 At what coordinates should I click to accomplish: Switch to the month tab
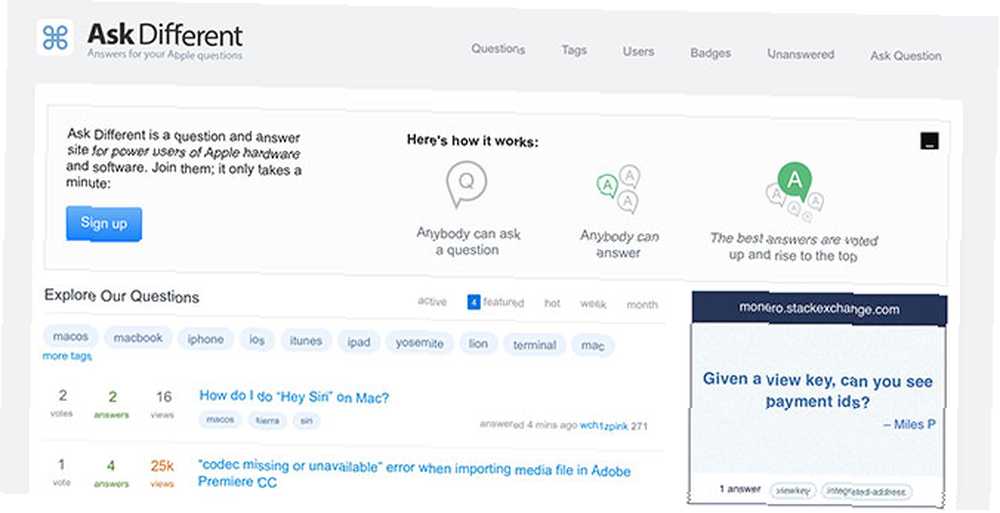(642, 305)
